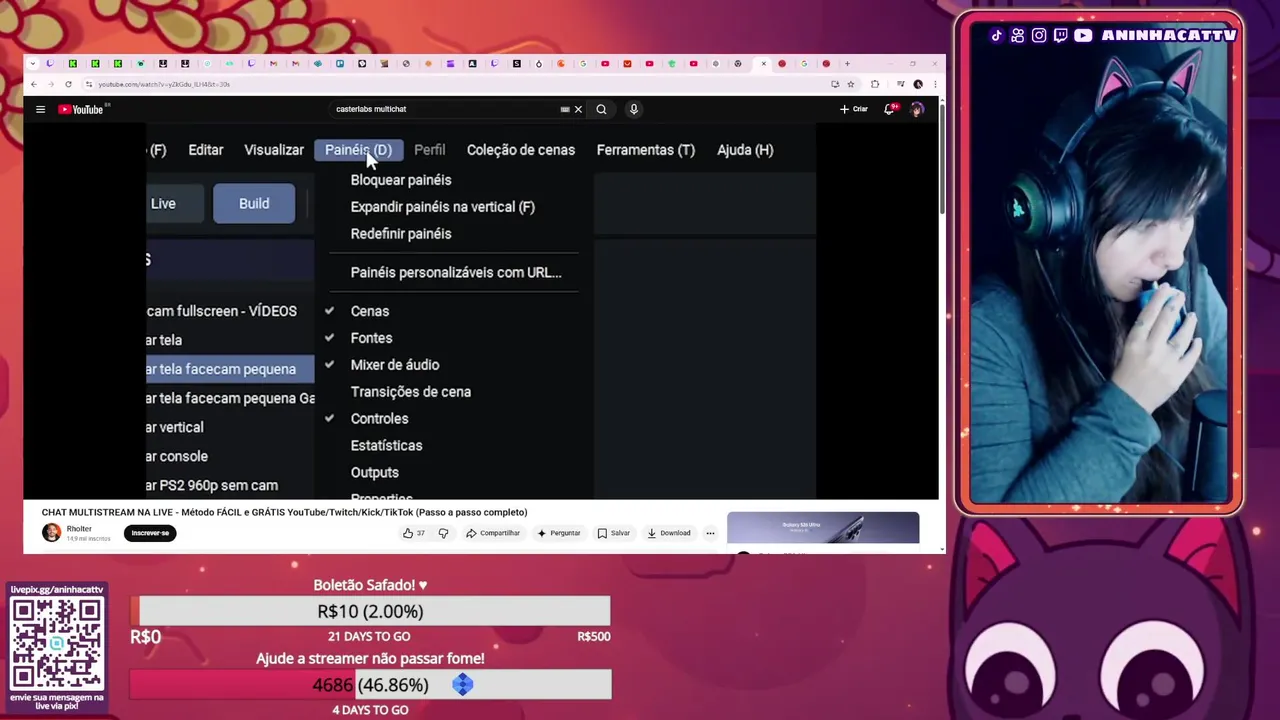Viewport: 1280px width, 720px height.
Task: Open Ajuda (H) menu
Action: 745,150
